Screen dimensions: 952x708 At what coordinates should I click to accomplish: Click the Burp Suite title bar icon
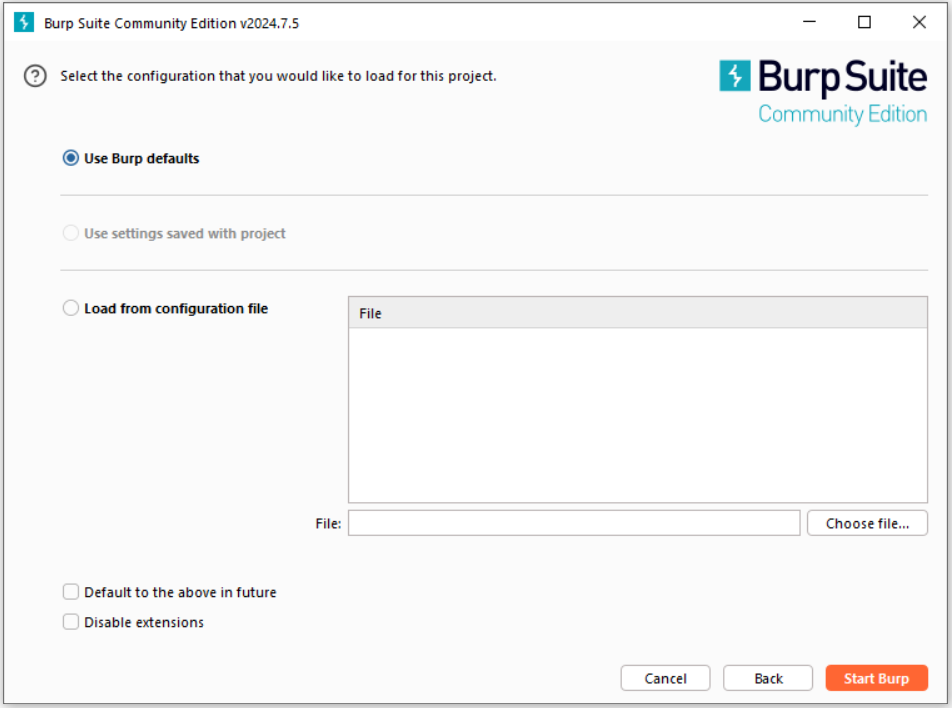(x=24, y=22)
